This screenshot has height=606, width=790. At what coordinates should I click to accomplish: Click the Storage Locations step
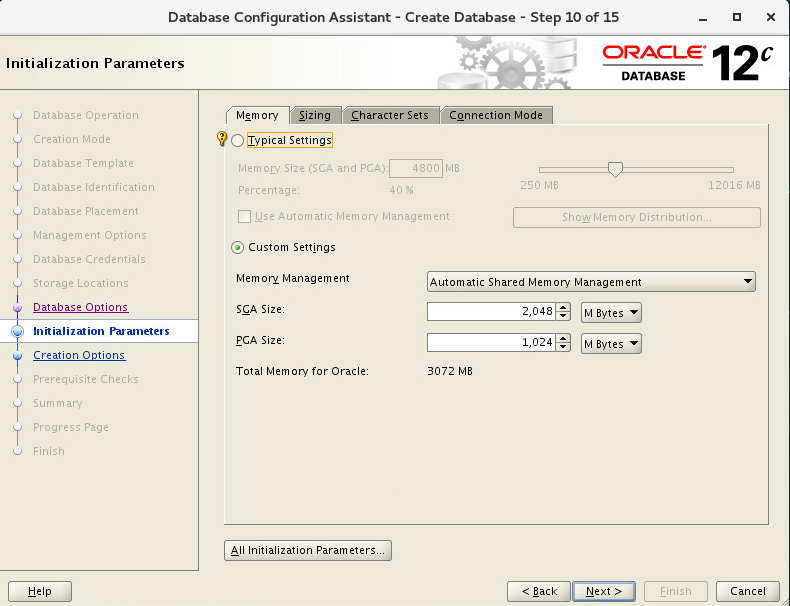pyautogui.click(x=81, y=283)
